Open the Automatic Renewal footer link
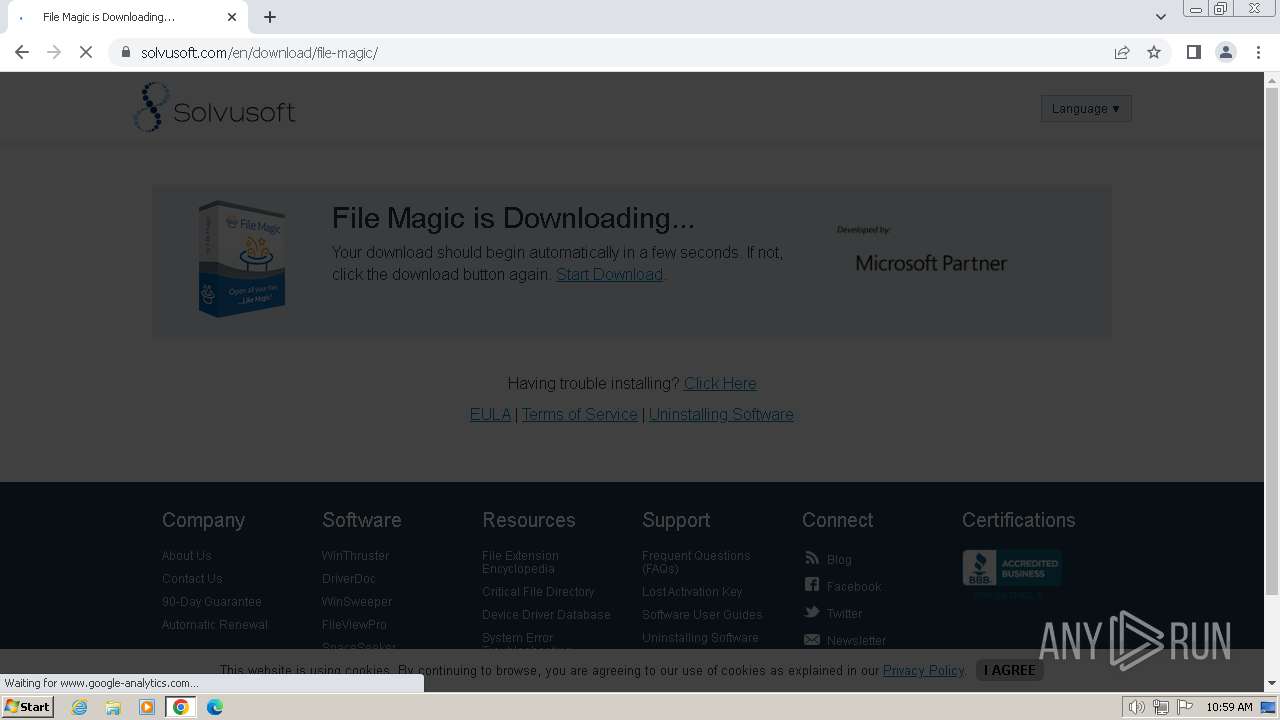The width and height of the screenshot is (1280, 720). pos(215,625)
